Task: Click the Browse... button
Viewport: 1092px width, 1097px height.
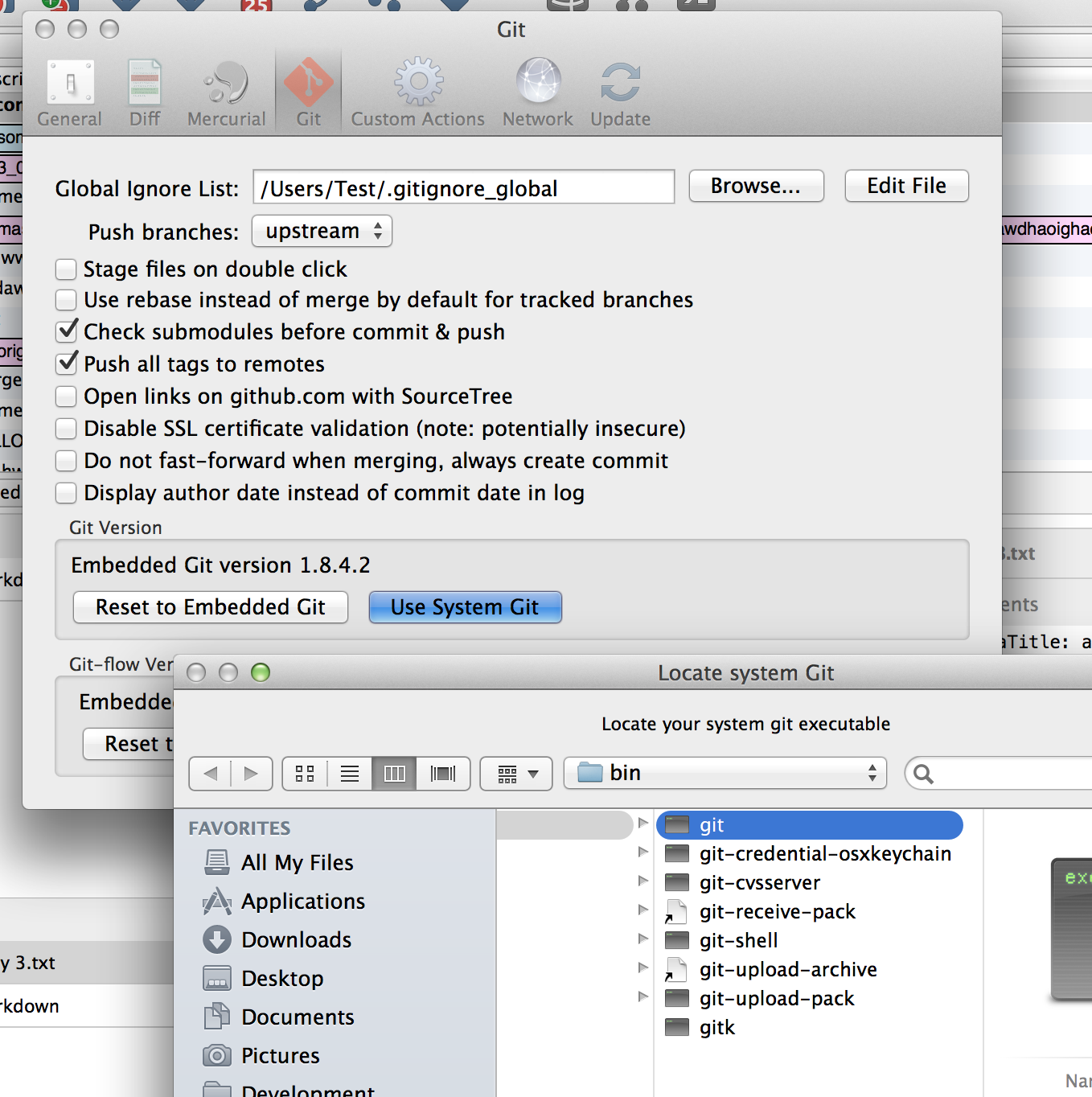Action: (x=757, y=186)
